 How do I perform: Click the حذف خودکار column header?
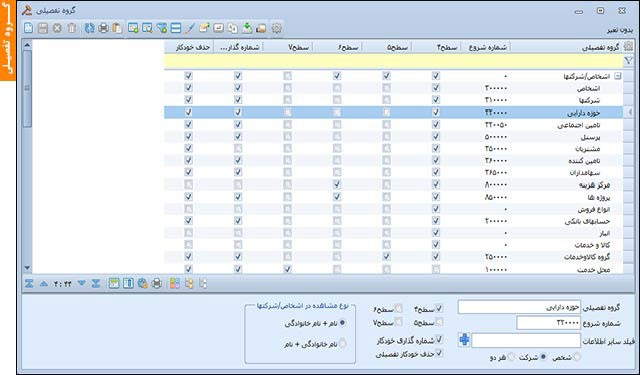[x=189, y=47]
